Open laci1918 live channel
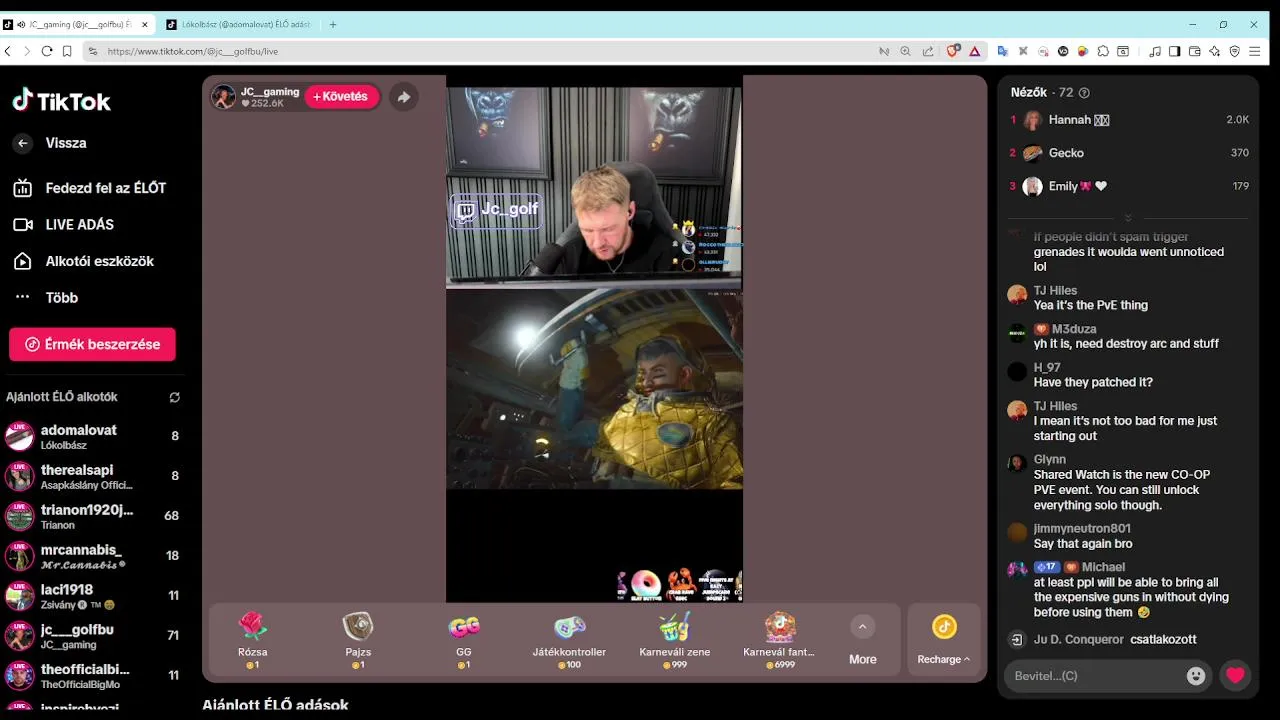This screenshot has height=720, width=1280. [92, 596]
